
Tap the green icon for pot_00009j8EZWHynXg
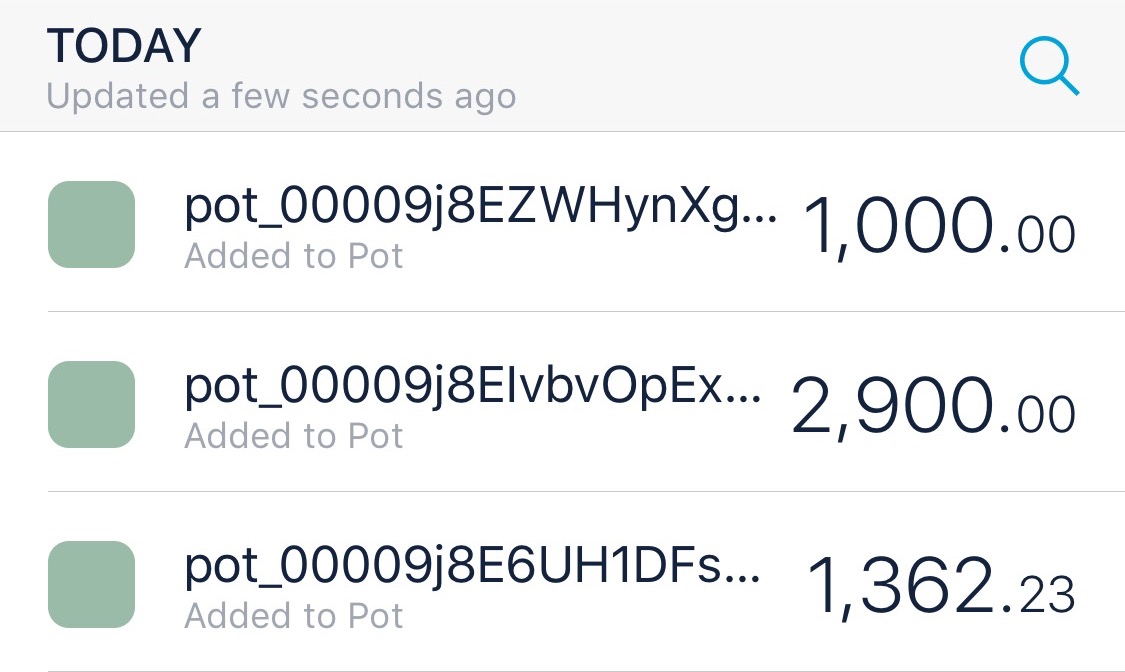point(91,224)
